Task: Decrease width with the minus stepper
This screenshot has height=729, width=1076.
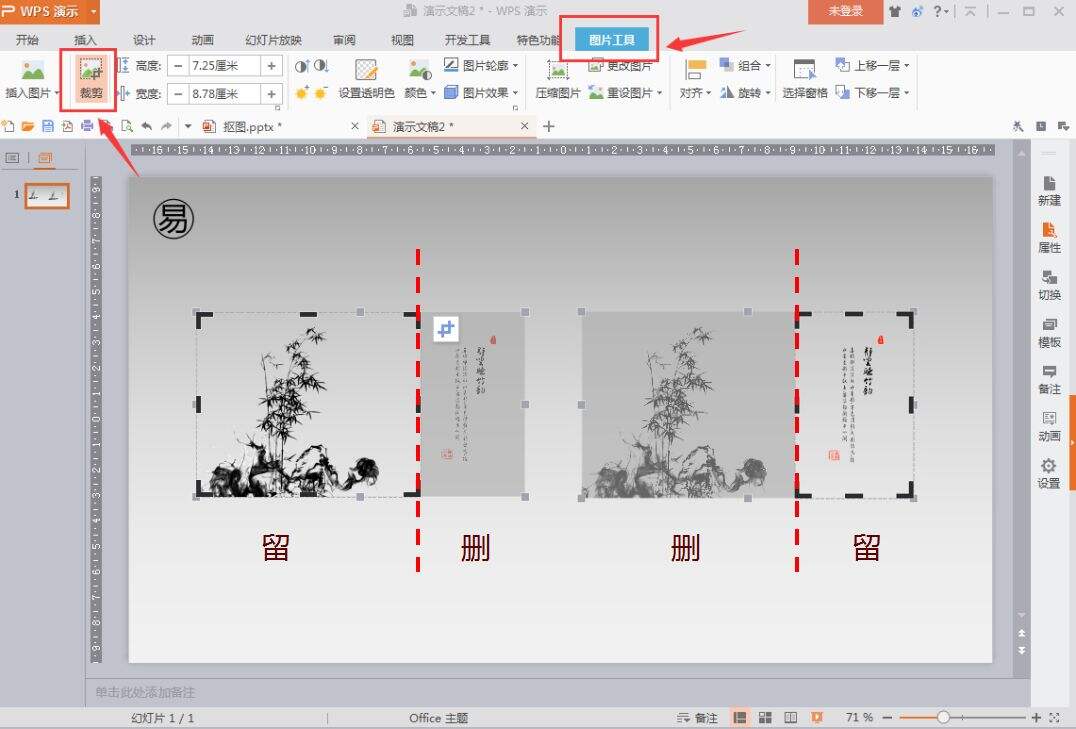Action: coord(178,93)
